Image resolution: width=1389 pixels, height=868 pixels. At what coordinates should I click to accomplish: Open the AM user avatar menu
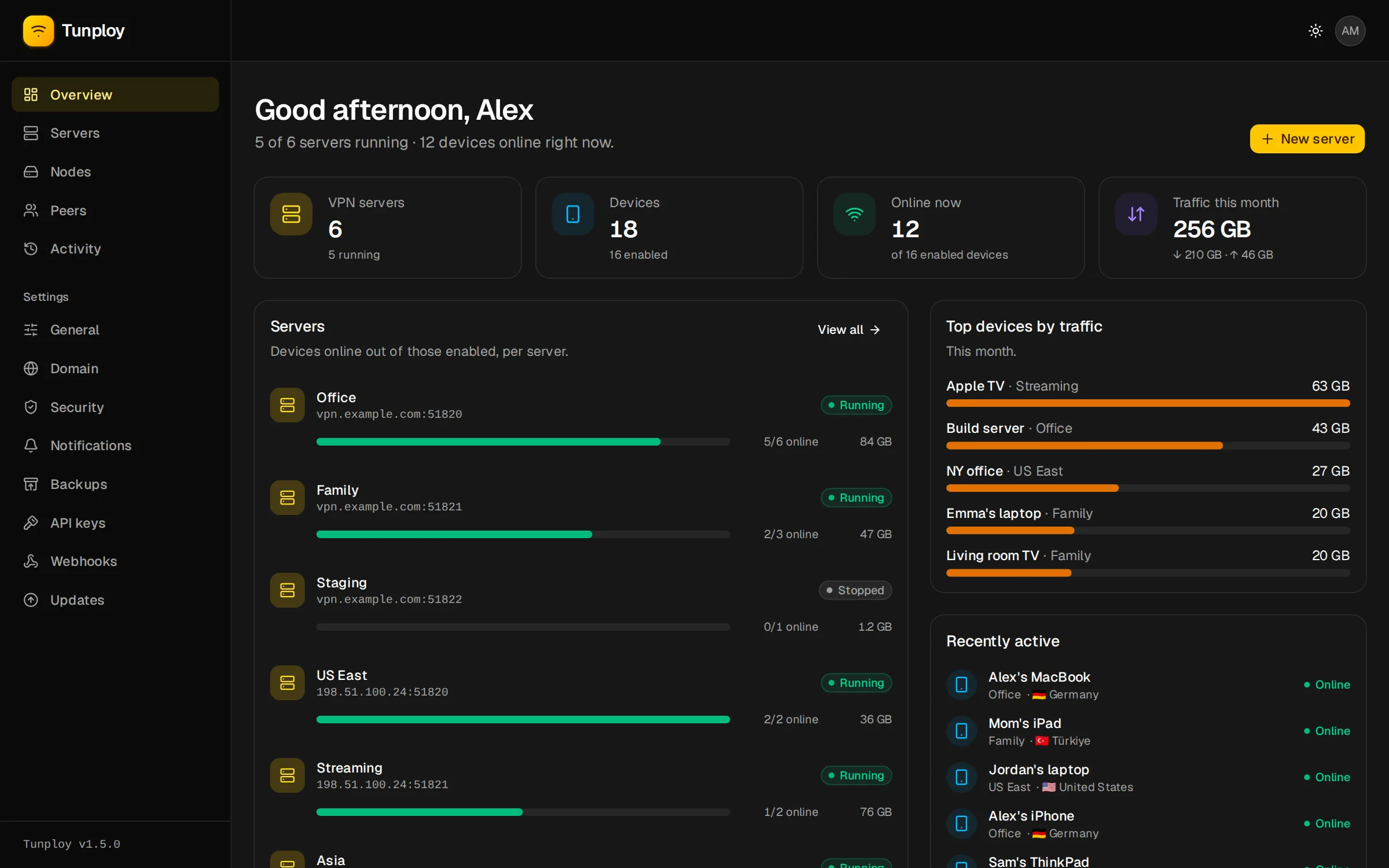(1350, 31)
